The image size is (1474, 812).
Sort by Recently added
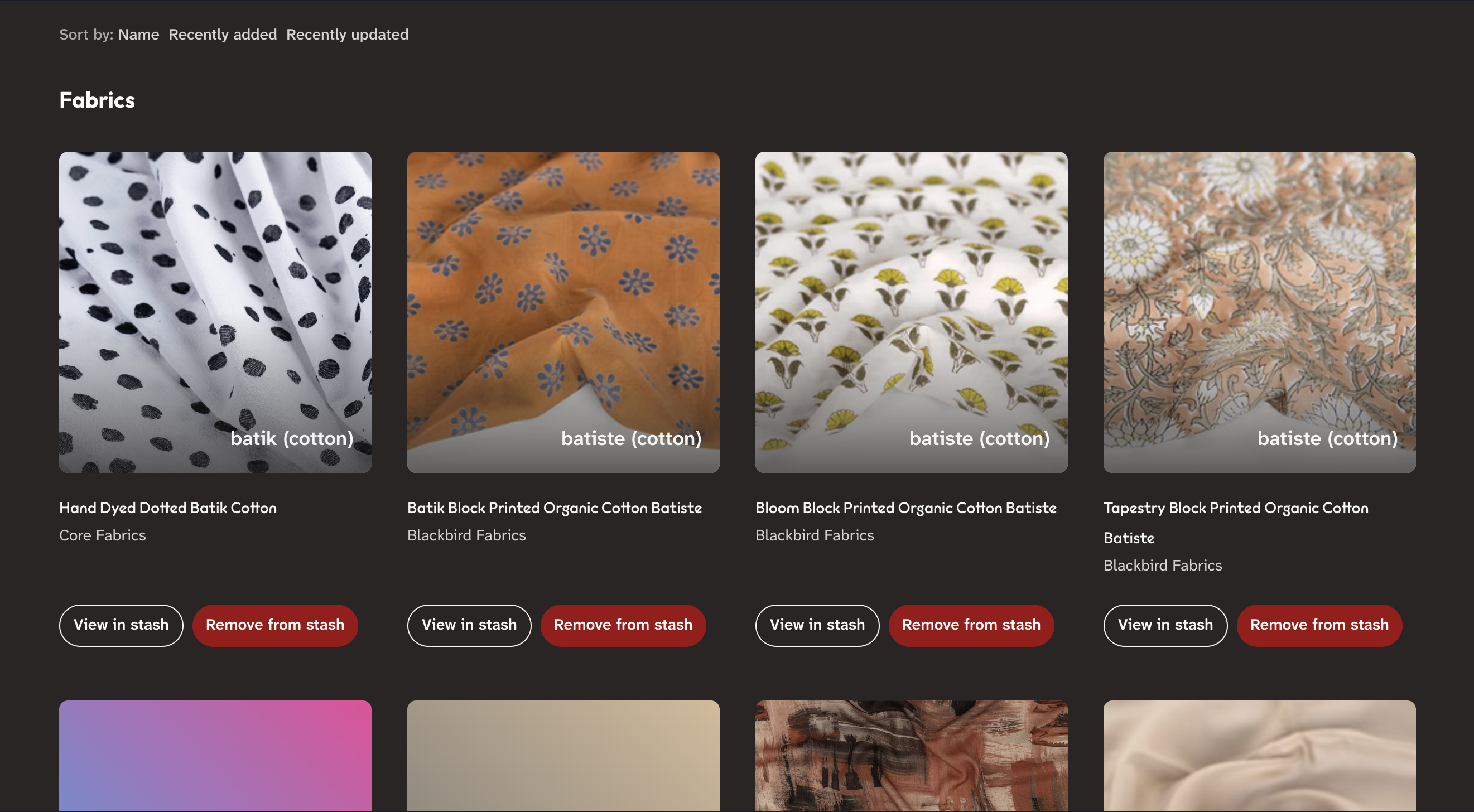click(222, 35)
